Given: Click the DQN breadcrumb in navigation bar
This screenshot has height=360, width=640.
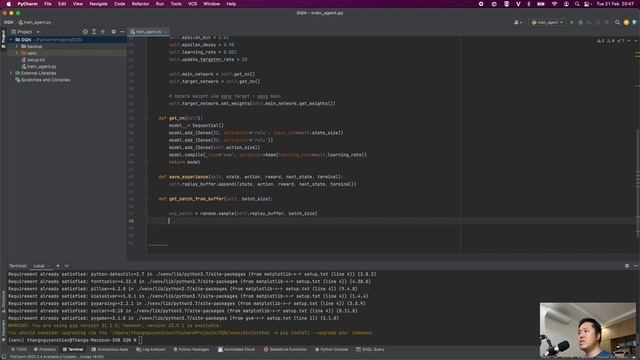Looking at the screenshot, I should click(8, 22).
